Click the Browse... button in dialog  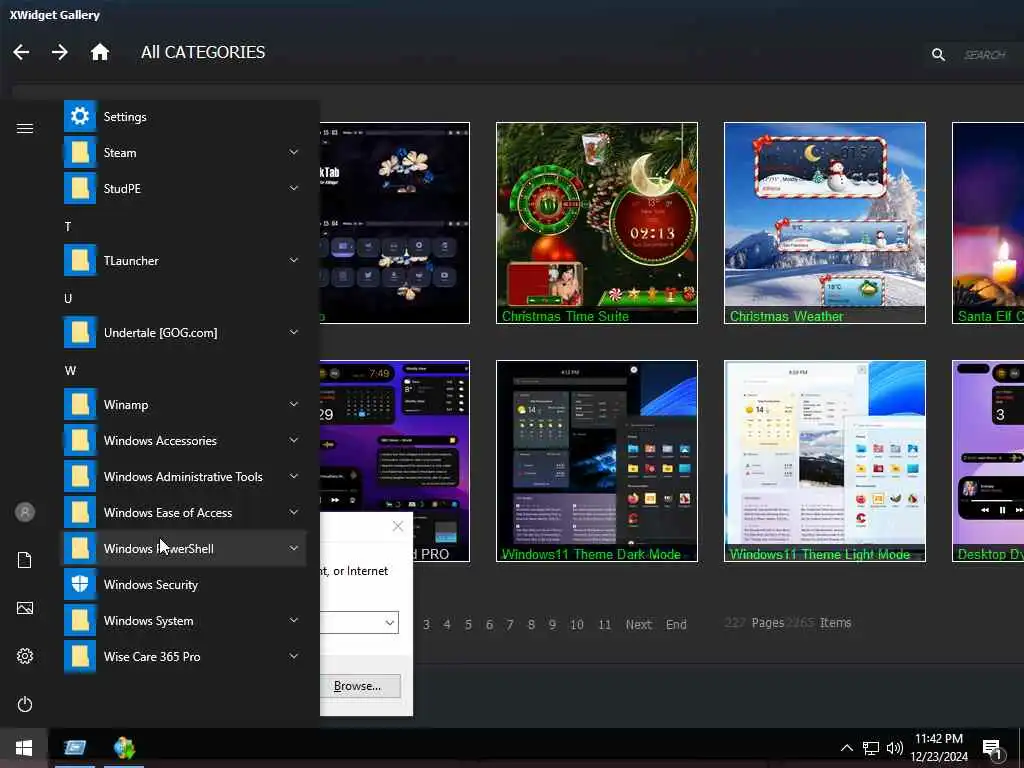pyautogui.click(x=359, y=686)
